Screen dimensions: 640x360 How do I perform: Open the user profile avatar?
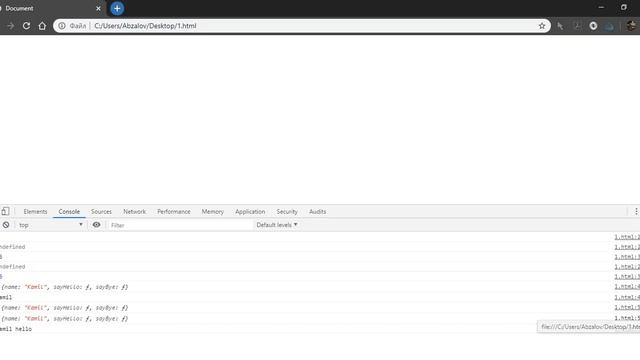pyautogui.click(x=631, y=26)
